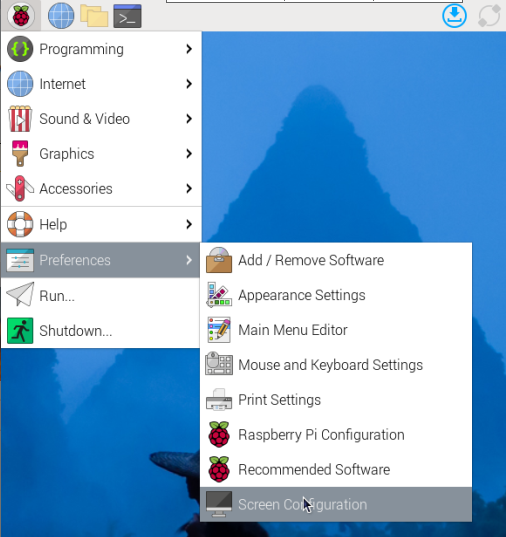Open Mouse and Keyboard Settings
The image size is (506, 537).
tap(336, 365)
